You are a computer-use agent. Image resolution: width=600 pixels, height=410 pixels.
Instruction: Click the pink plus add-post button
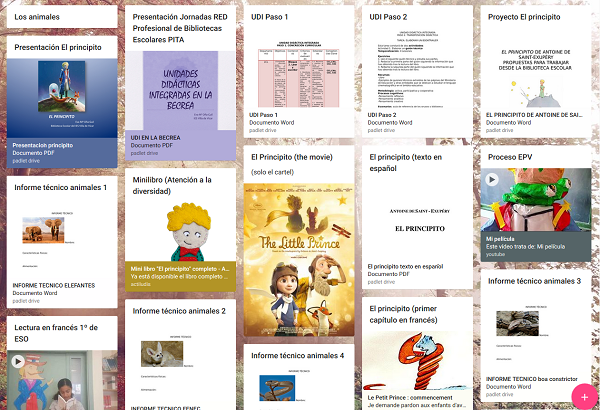point(584,397)
